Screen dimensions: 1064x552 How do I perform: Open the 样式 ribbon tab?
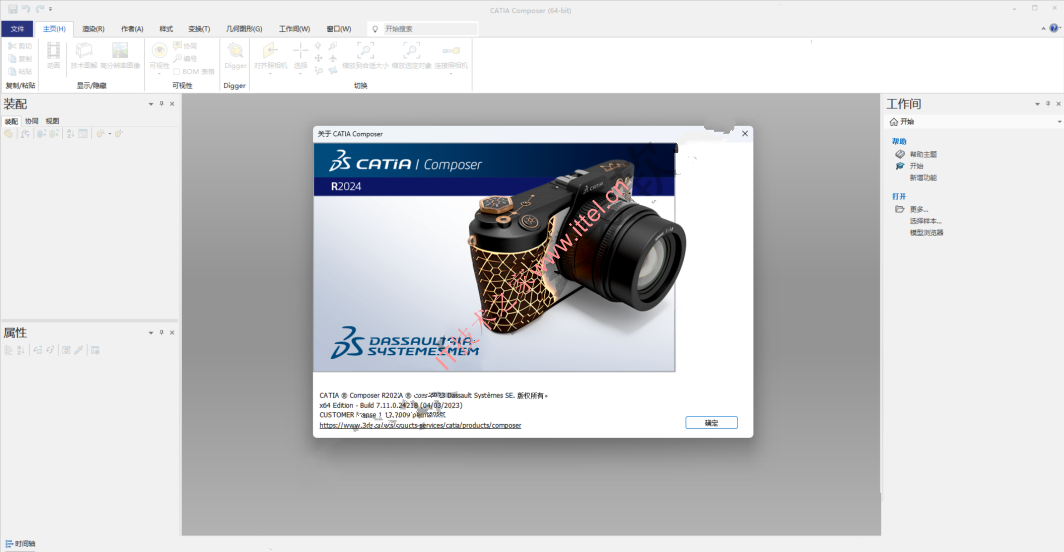pyautogui.click(x=166, y=29)
